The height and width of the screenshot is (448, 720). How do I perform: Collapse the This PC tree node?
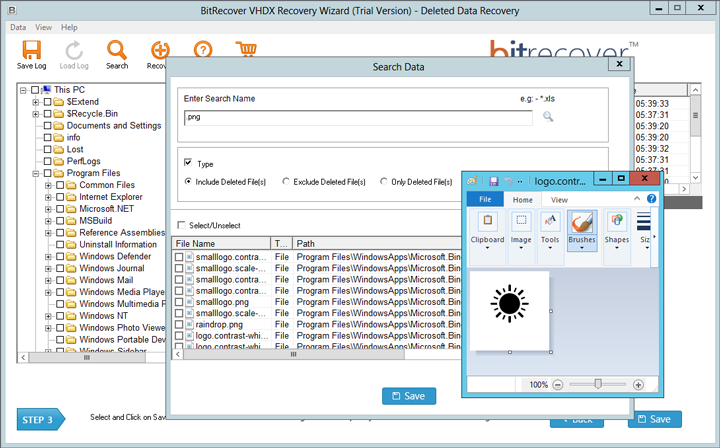[x=23, y=90]
